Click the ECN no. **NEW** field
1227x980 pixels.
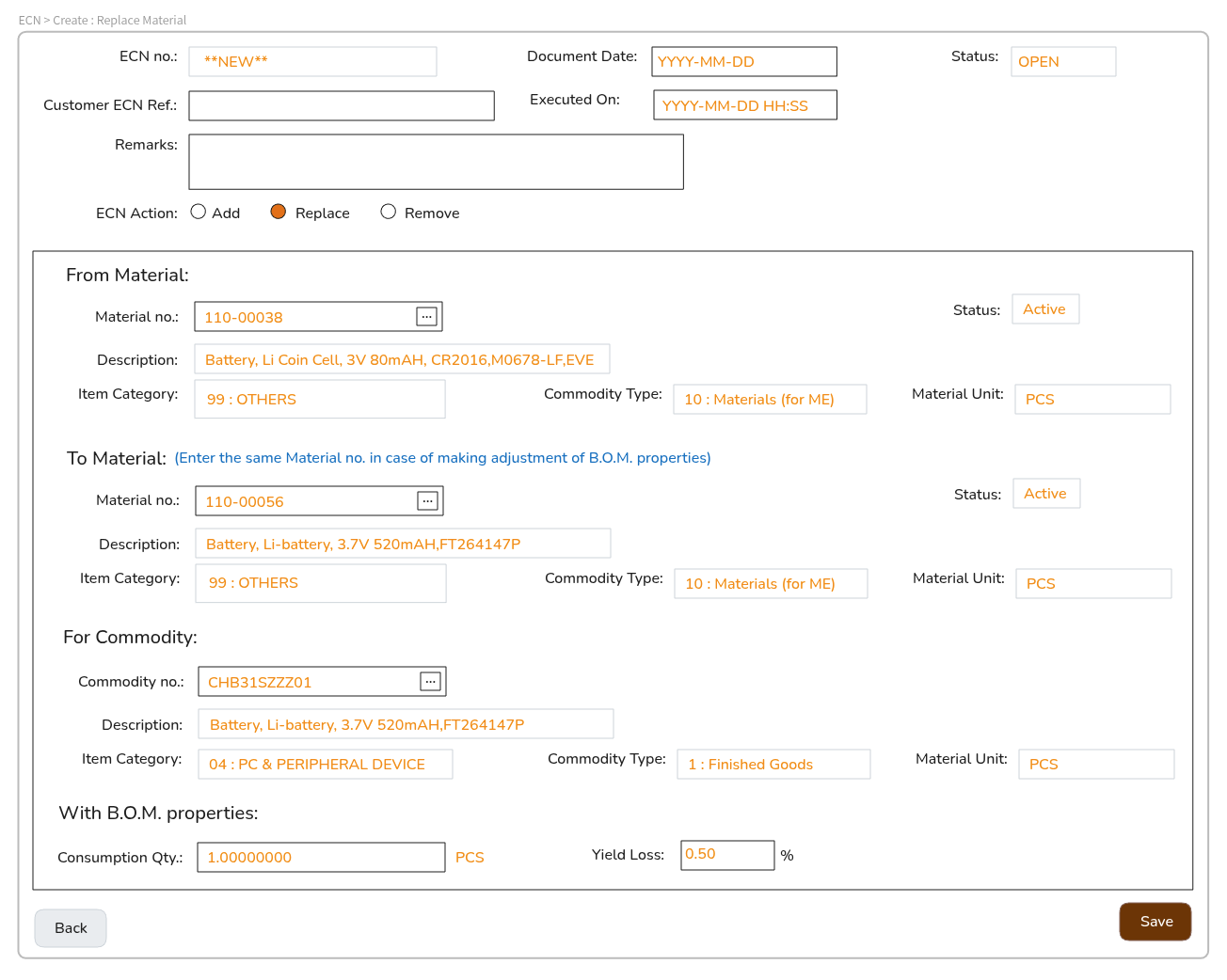point(312,62)
